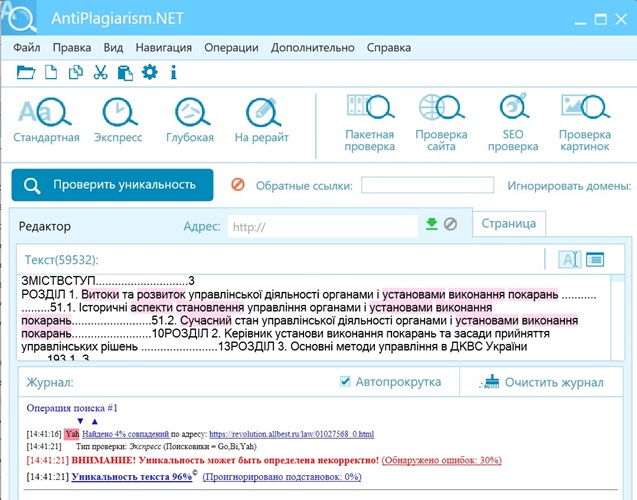Click highlighted word Сучасний in text
Screen dimensions: 637x500
[x=206, y=320]
